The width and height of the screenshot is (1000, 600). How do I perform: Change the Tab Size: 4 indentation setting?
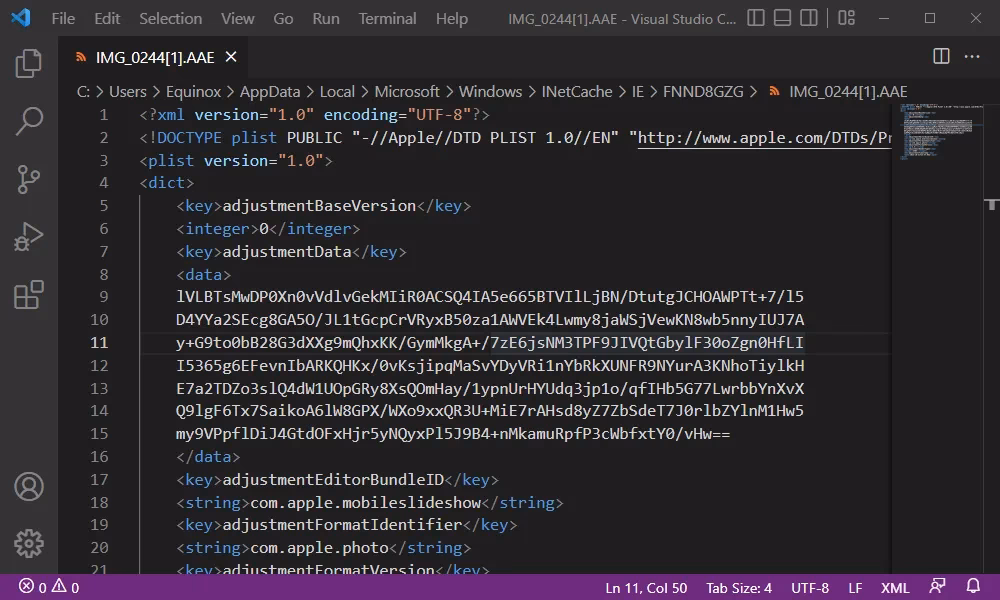[x=739, y=588]
